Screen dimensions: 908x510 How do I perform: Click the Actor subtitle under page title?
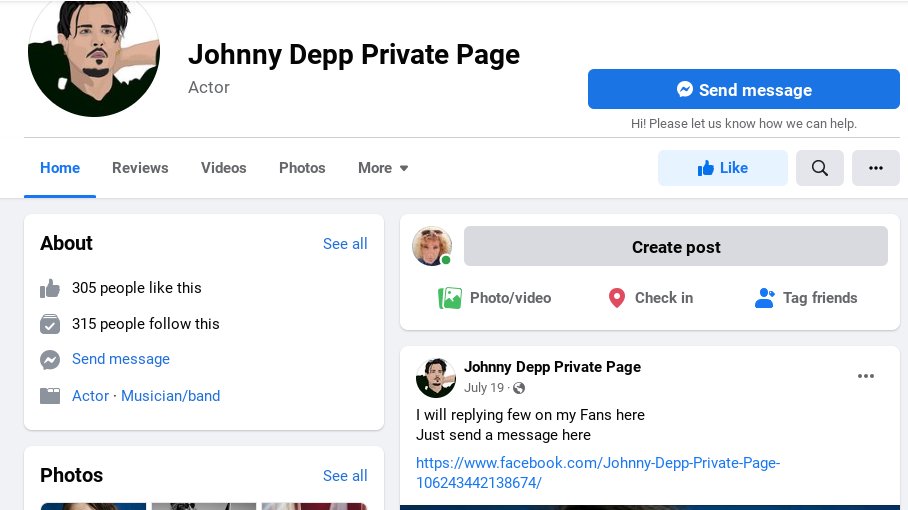coord(209,87)
